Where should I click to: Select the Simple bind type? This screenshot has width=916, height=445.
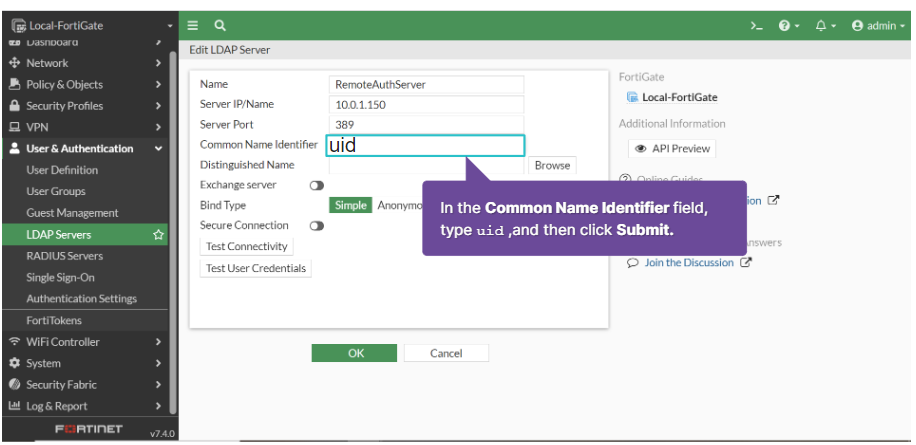click(351, 206)
